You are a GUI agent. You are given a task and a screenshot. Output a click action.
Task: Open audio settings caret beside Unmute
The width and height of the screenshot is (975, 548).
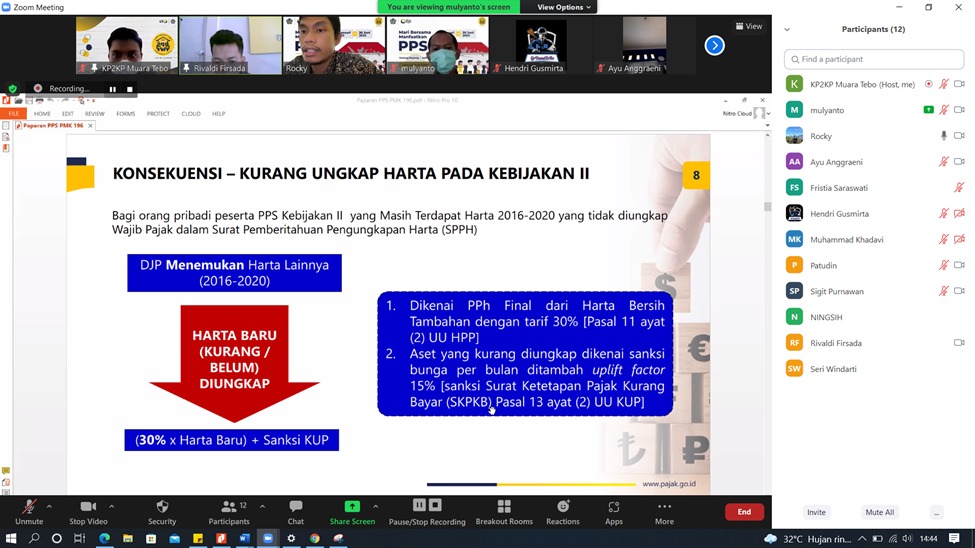[x=49, y=506]
